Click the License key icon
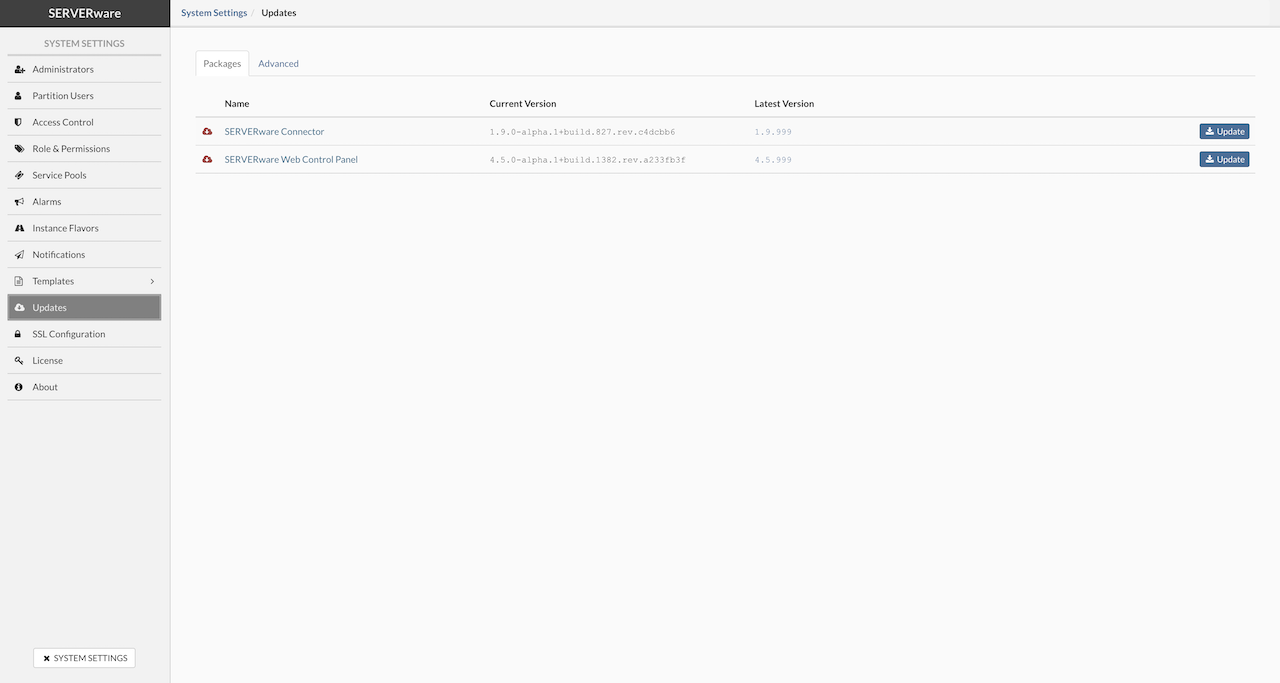This screenshot has width=1280, height=683. (19, 361)
